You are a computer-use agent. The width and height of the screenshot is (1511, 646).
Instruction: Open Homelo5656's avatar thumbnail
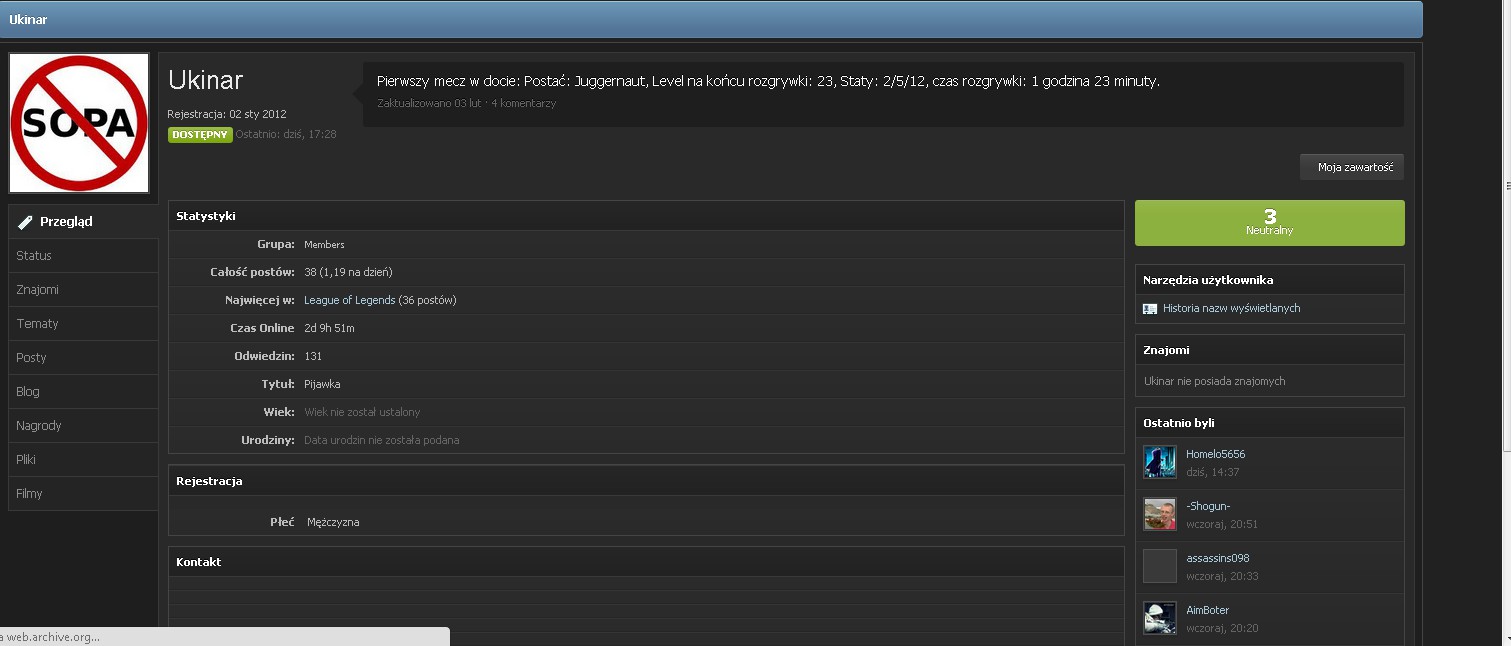1160,462
